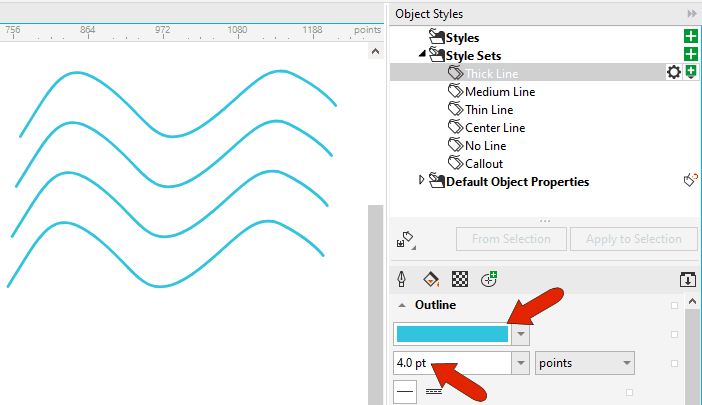This screenshot has width=702, height=405.
Task: Open the points units dropdown
Action: click(x=585, y=363)
